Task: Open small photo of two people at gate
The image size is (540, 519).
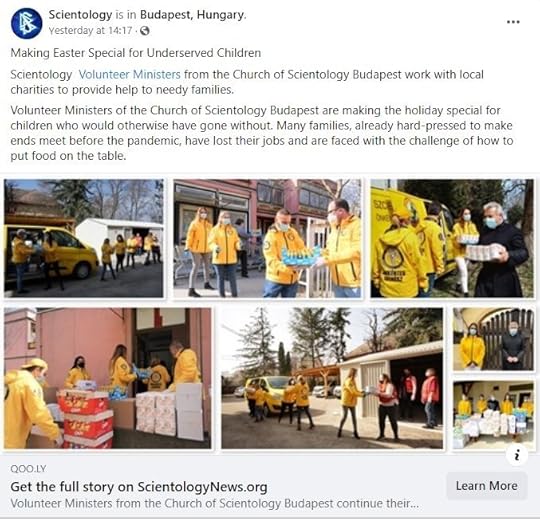Action: click(x=493, y=339)
